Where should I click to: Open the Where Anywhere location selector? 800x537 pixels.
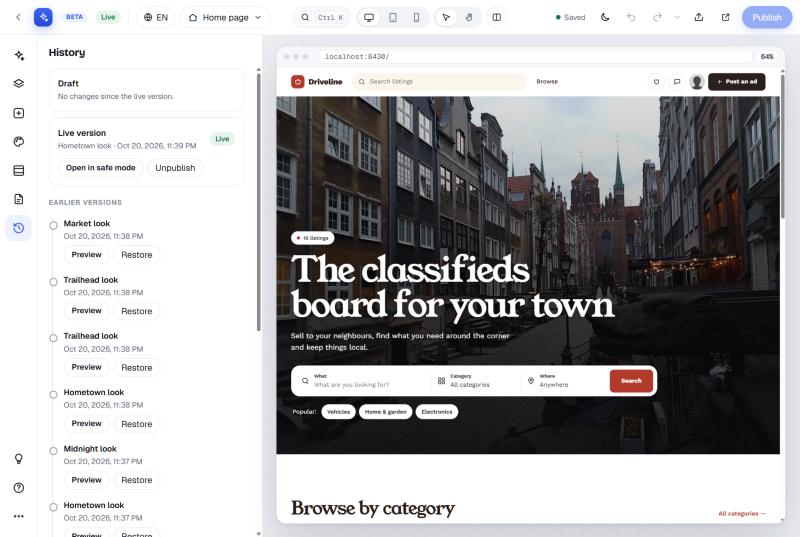[x=564, y=381]
